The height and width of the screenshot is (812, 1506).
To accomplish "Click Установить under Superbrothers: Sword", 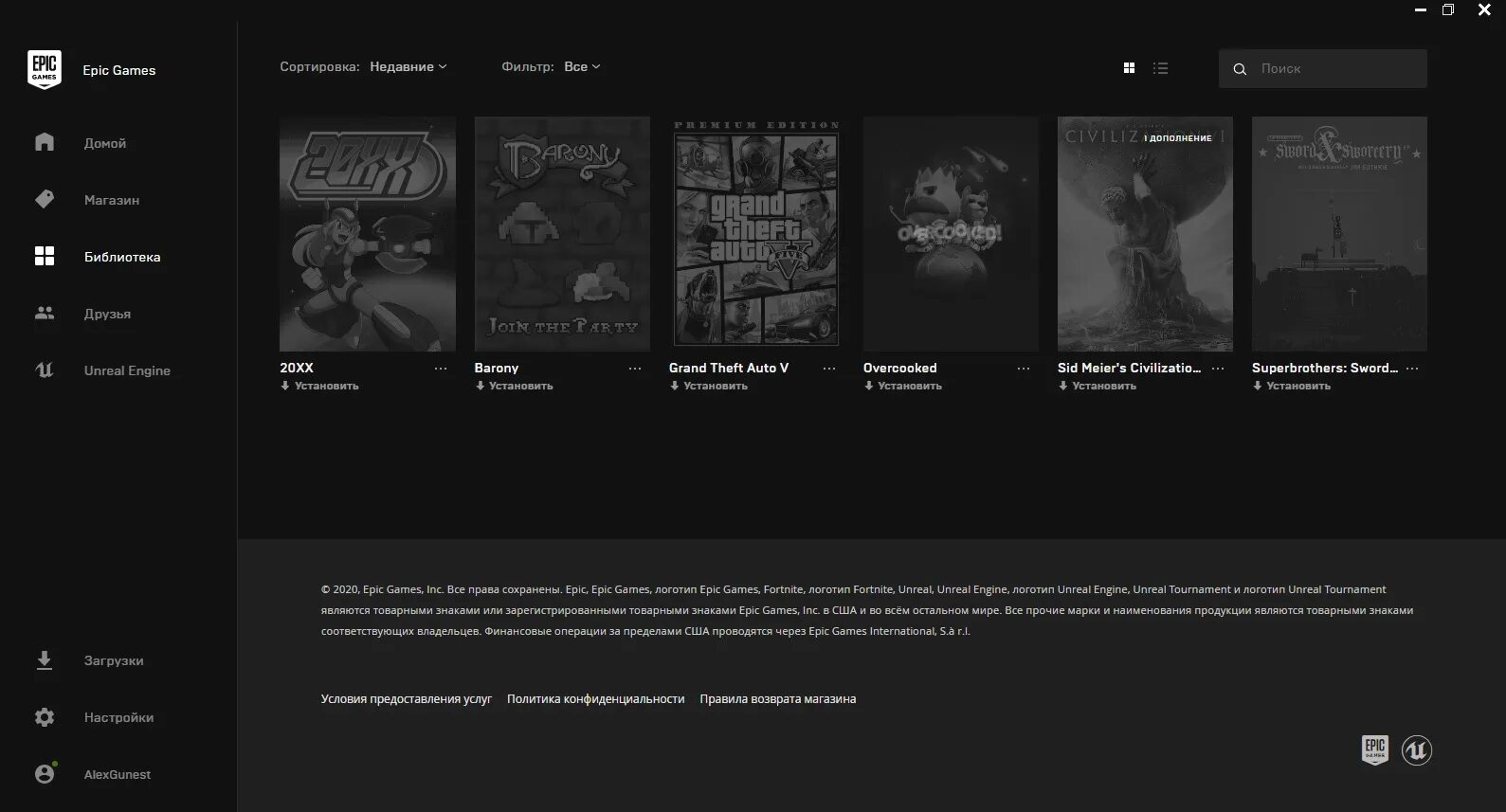I will coord(1291,386).
